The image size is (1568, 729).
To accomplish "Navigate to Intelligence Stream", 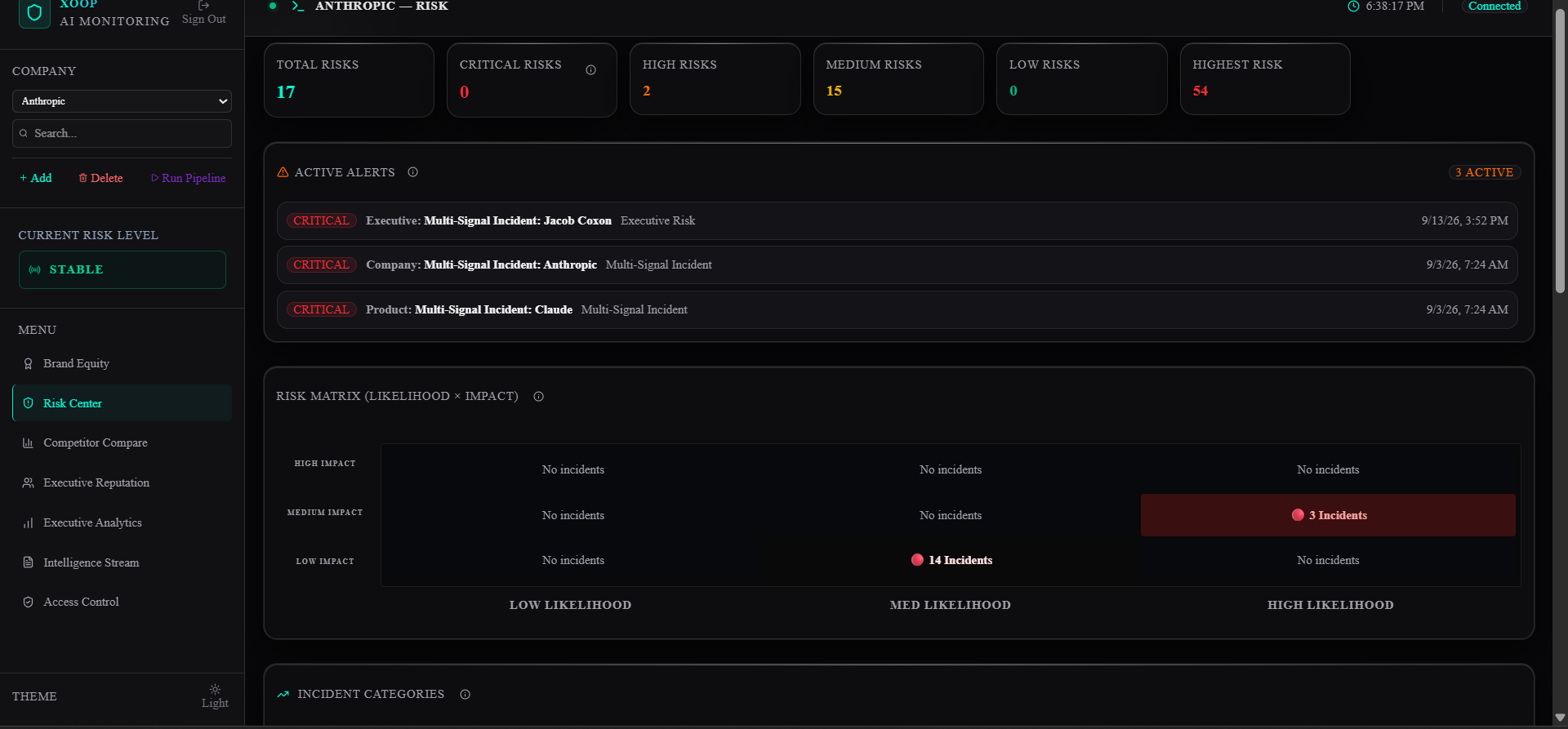I will [122, 562].
